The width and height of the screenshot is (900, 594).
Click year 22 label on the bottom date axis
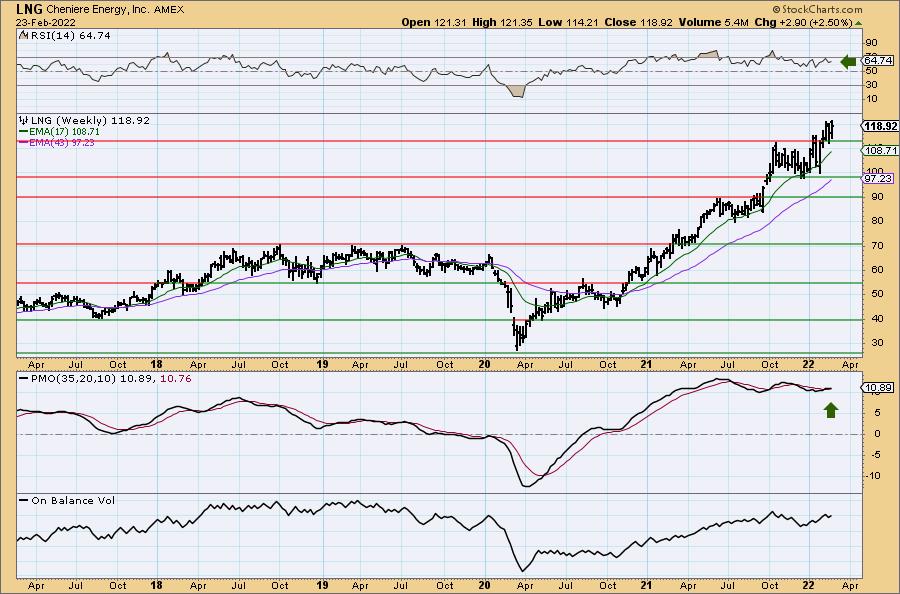(809, 585)
